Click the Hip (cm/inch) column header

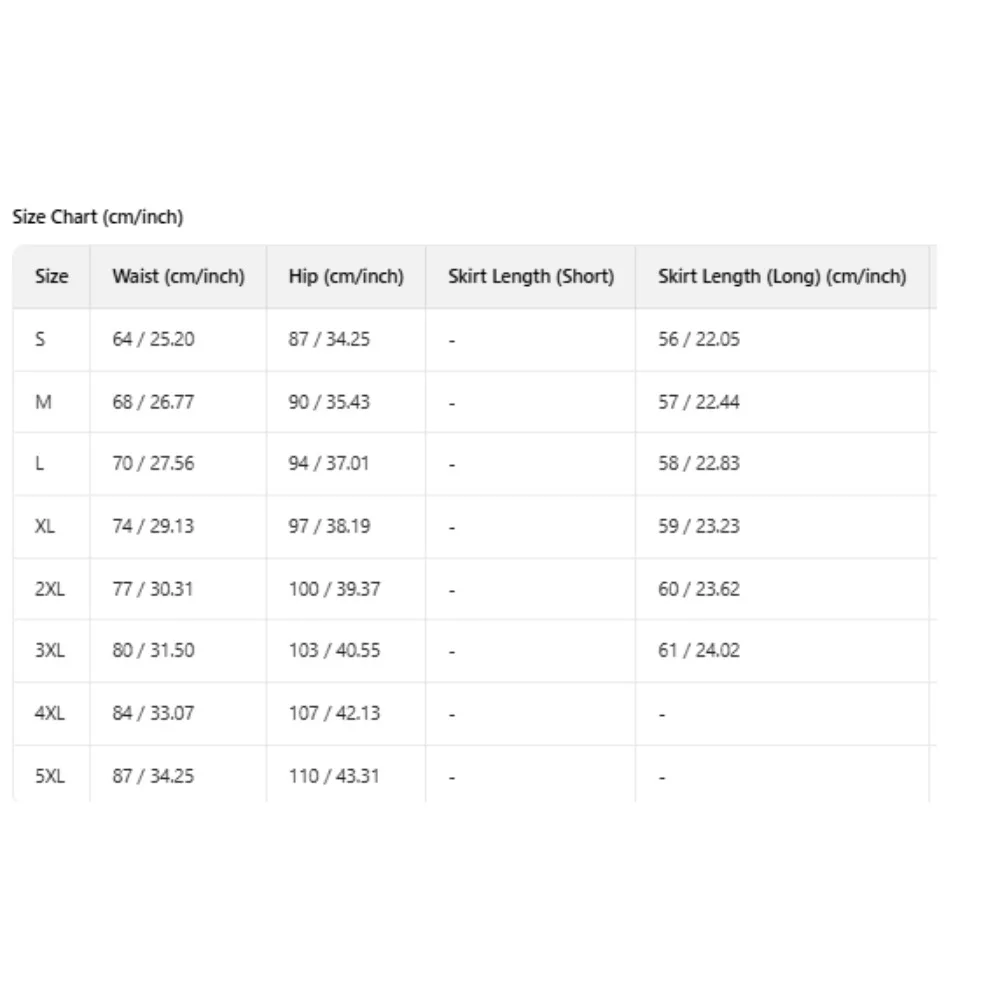[346, 276]
